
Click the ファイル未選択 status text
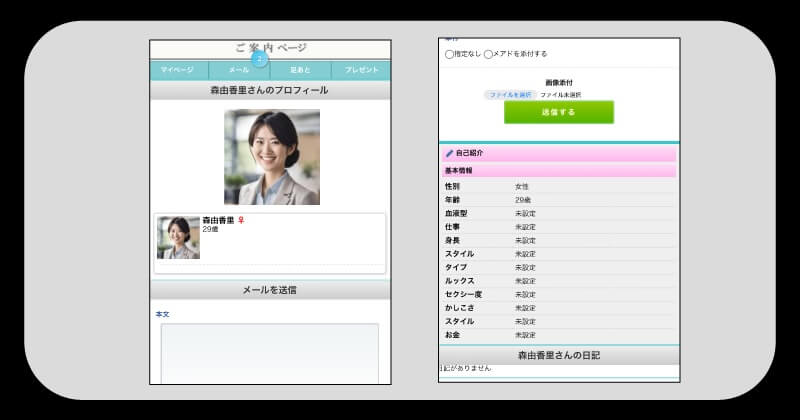[x=561, y=95]
